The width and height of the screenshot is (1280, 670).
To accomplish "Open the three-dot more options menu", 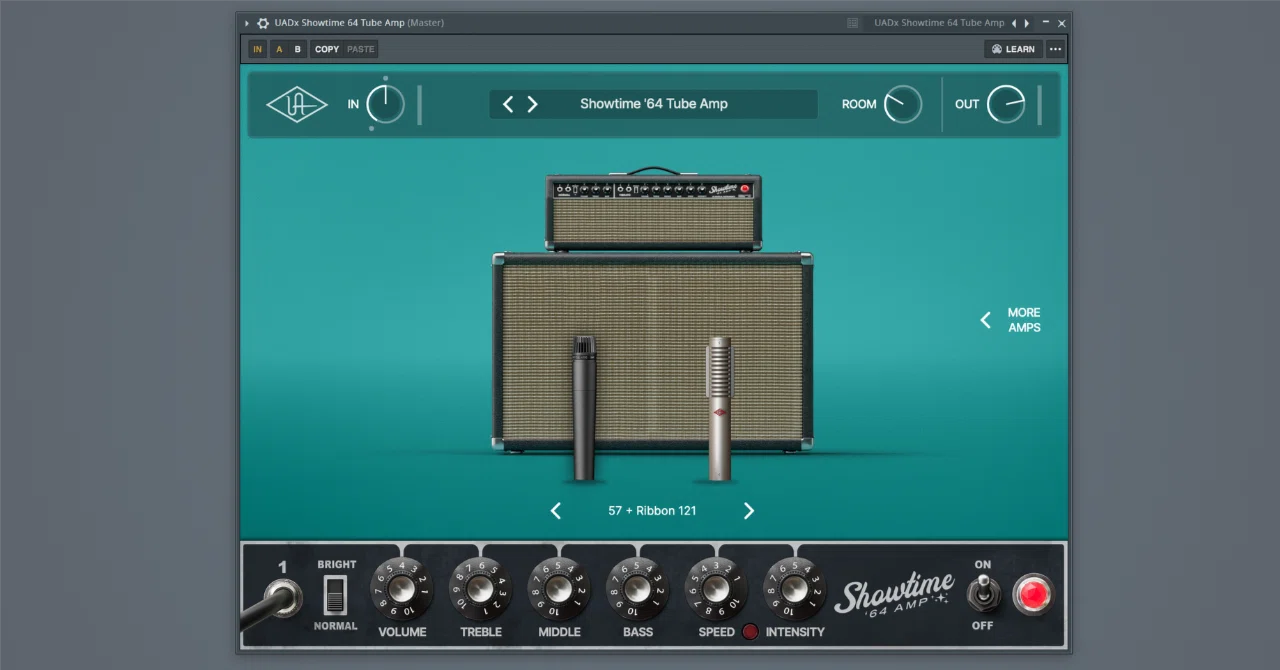I will coord(1055,49).
